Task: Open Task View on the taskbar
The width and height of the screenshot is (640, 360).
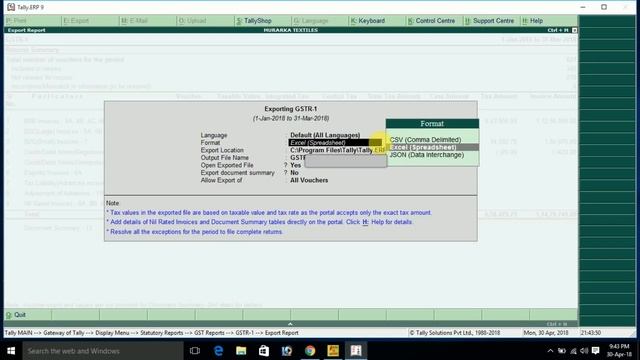Action: tap(195, 351)
